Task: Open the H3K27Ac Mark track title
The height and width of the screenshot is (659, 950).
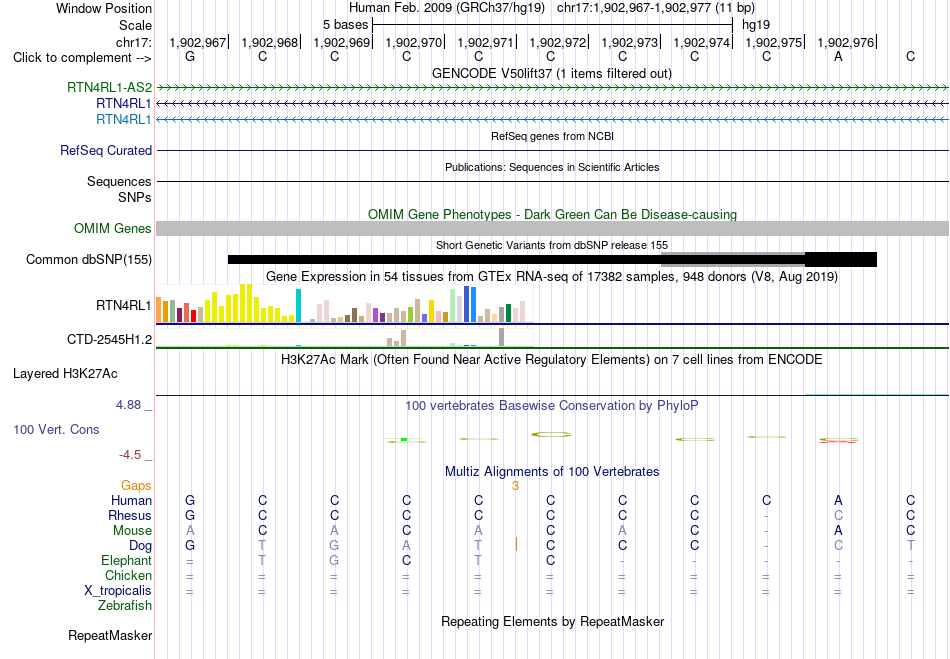Action: pos(552,360)
